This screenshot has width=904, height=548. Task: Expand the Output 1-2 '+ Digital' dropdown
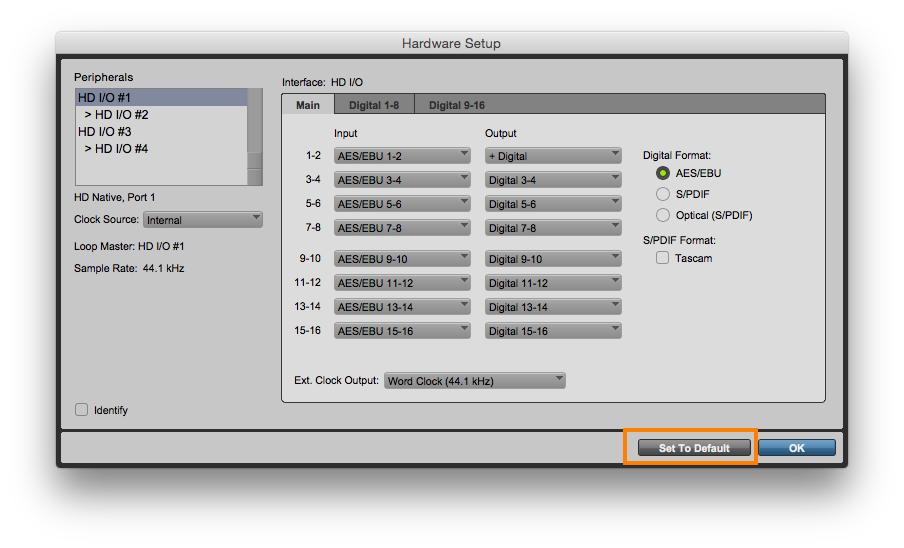[x=553, y=156]
